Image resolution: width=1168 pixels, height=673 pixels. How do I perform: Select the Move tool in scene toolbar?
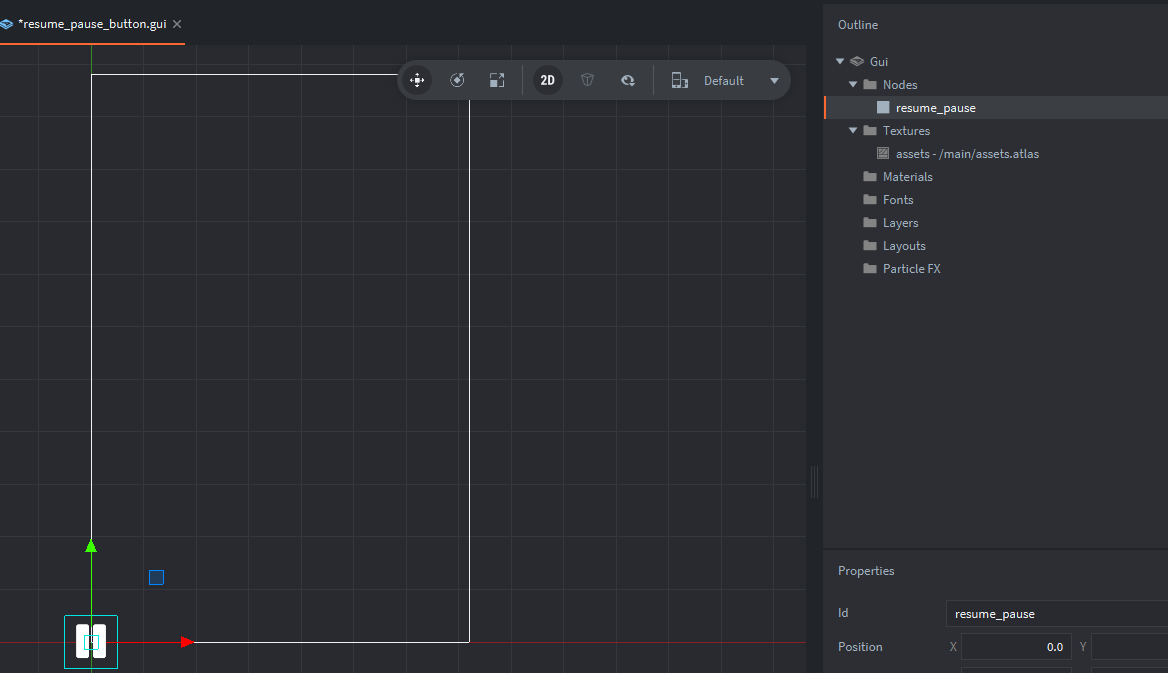pyautogui.click(x=417, y=80)
